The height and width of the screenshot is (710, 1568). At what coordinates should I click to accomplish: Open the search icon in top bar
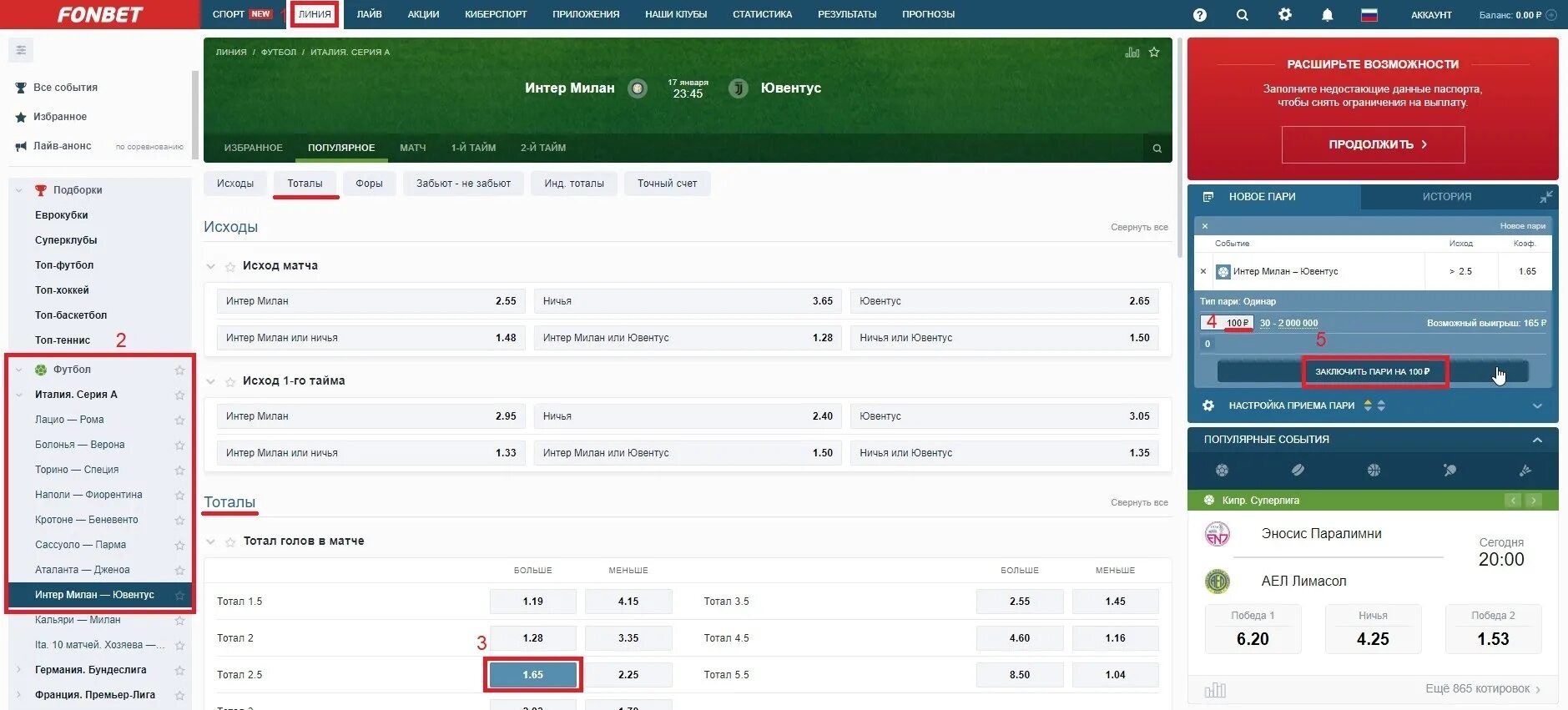pos(1242,14)
